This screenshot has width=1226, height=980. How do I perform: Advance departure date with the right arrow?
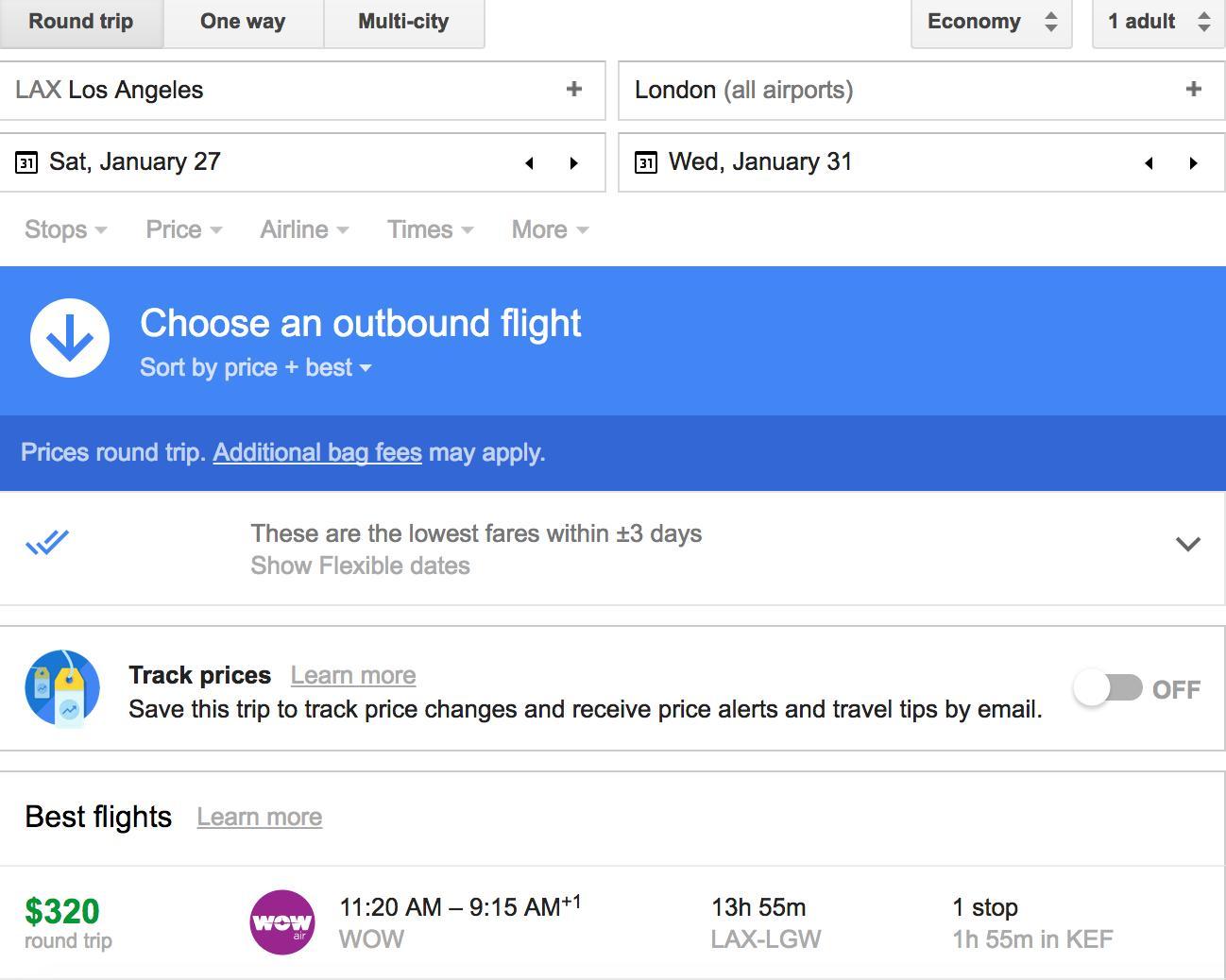point(575,162)
